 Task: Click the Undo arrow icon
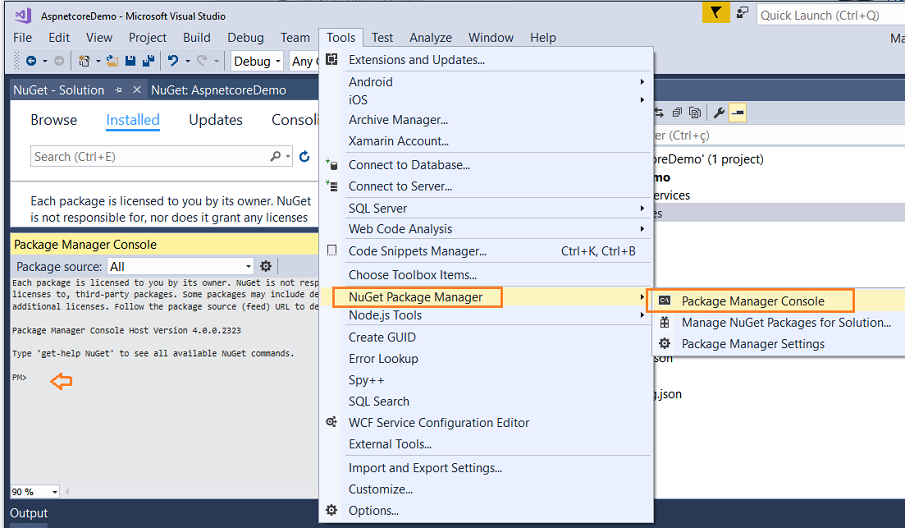[173, 61]
